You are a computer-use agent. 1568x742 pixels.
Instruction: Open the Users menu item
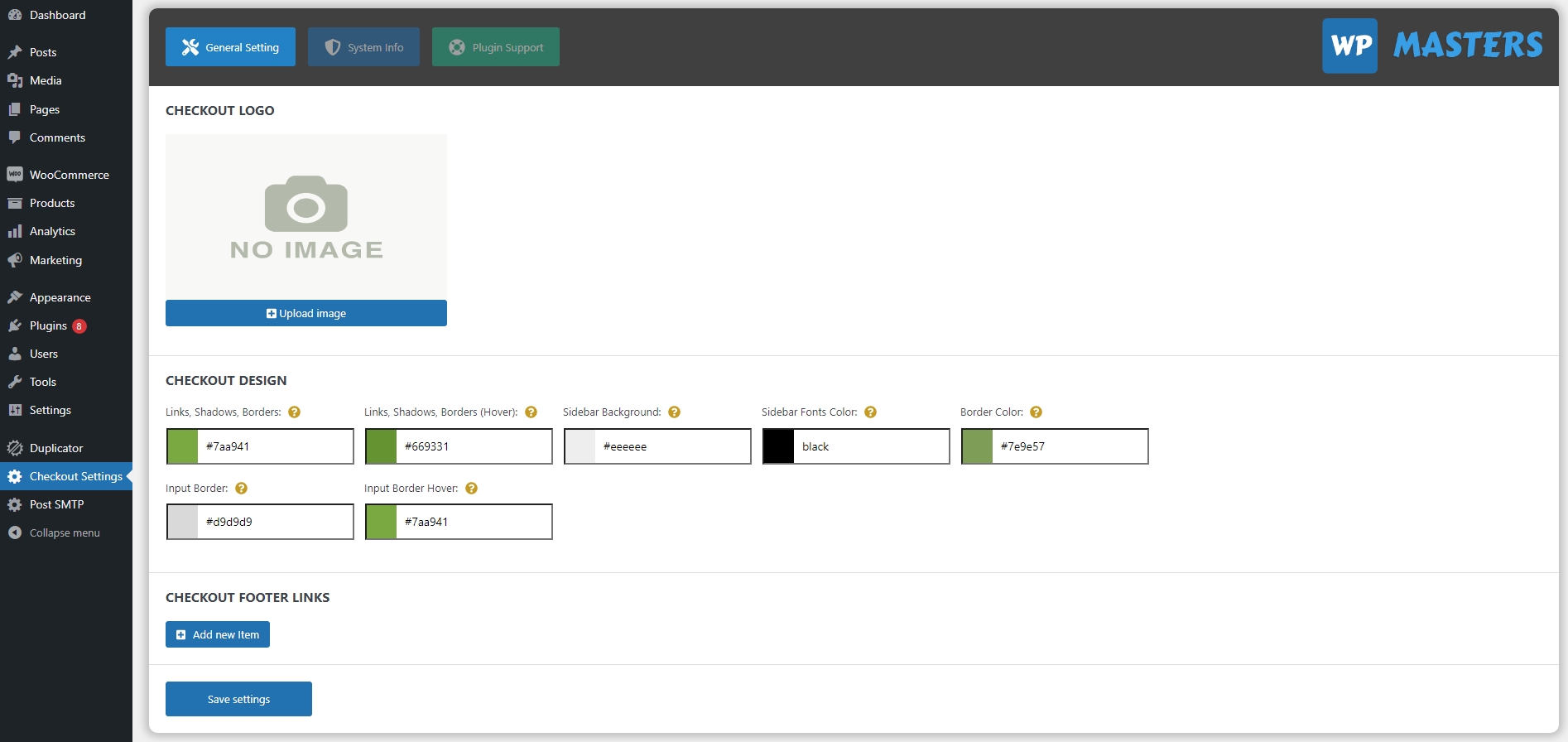(x=66, y=354)
